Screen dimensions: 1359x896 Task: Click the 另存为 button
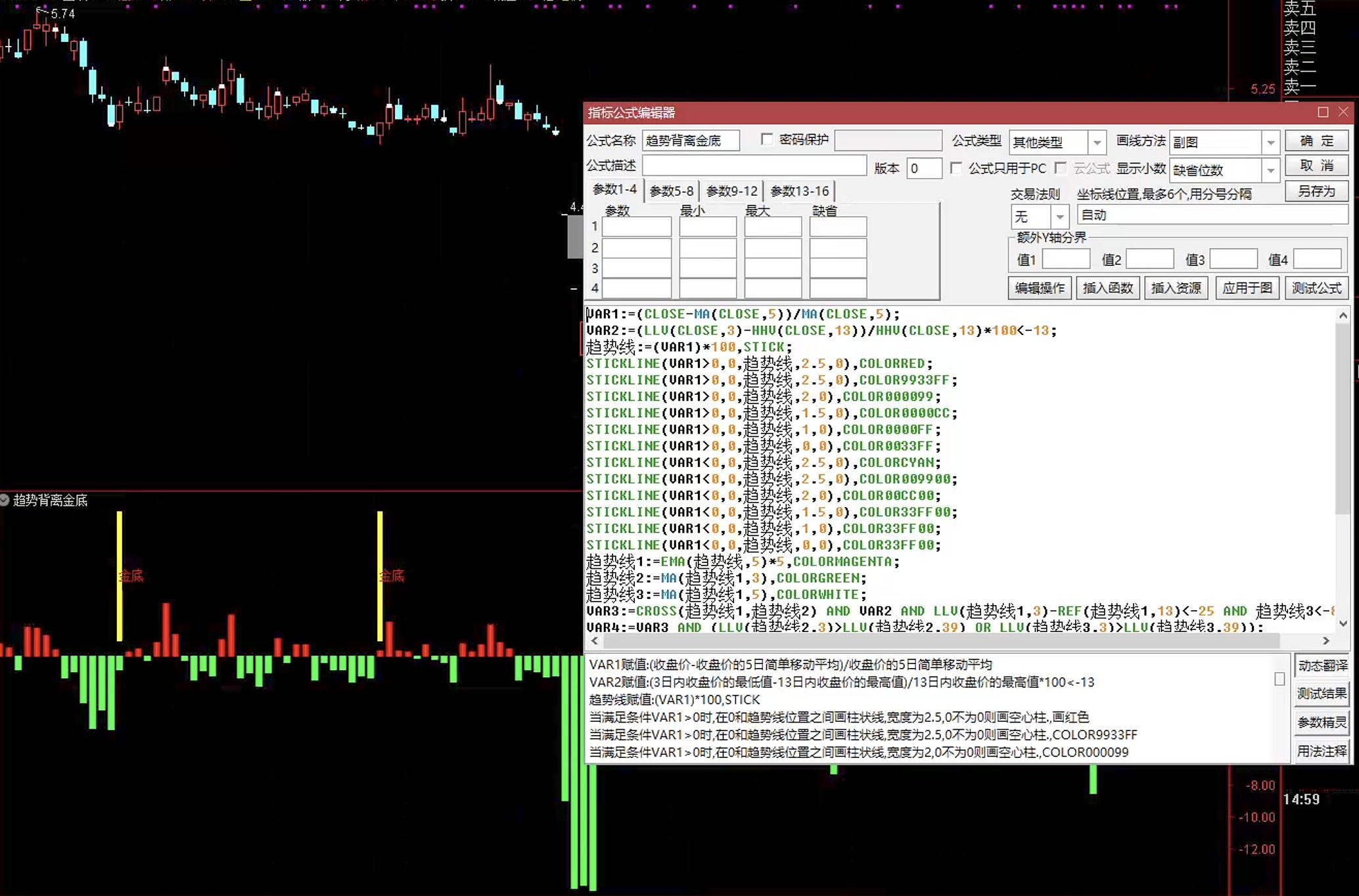click(1316, 191)
